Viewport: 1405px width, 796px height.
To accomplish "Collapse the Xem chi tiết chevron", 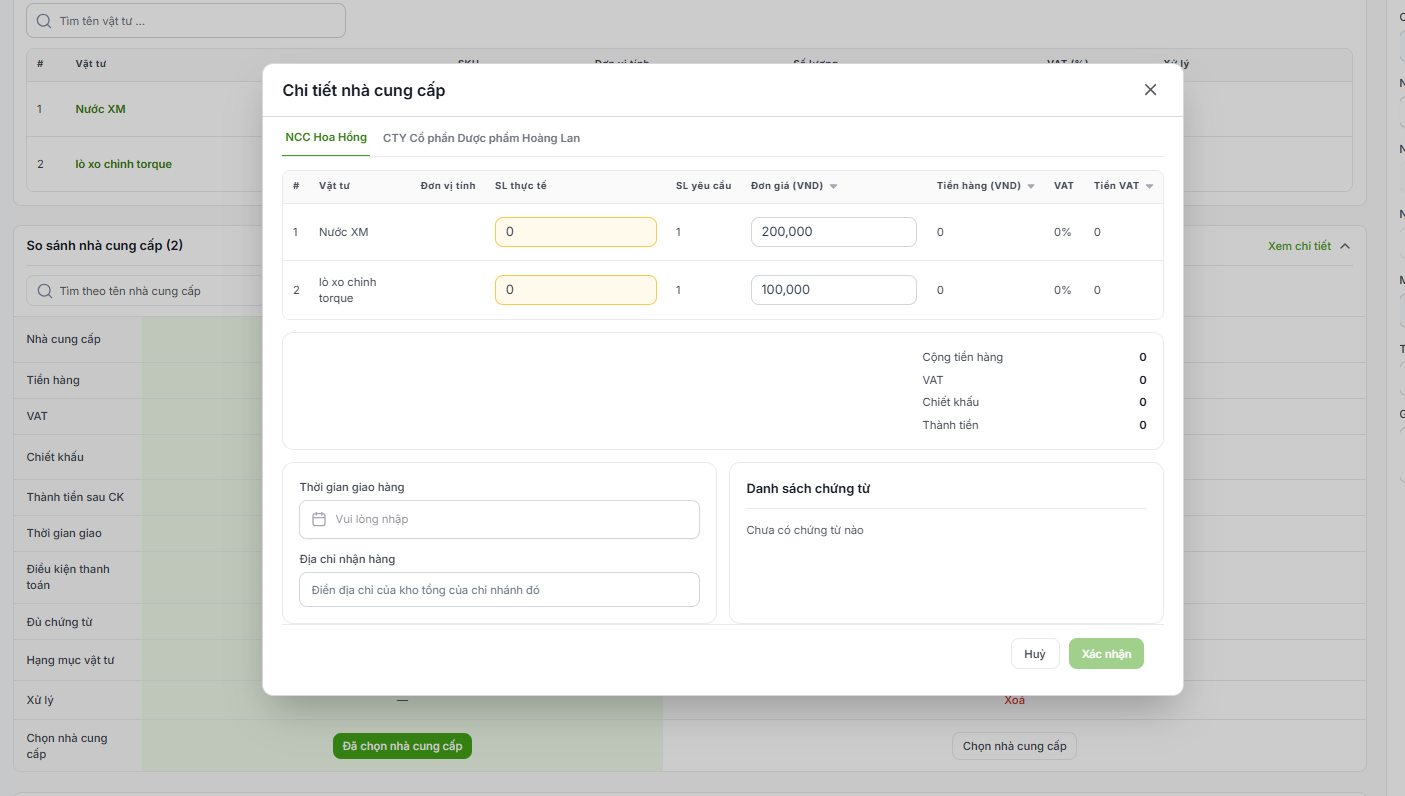I will (1344, 246).
